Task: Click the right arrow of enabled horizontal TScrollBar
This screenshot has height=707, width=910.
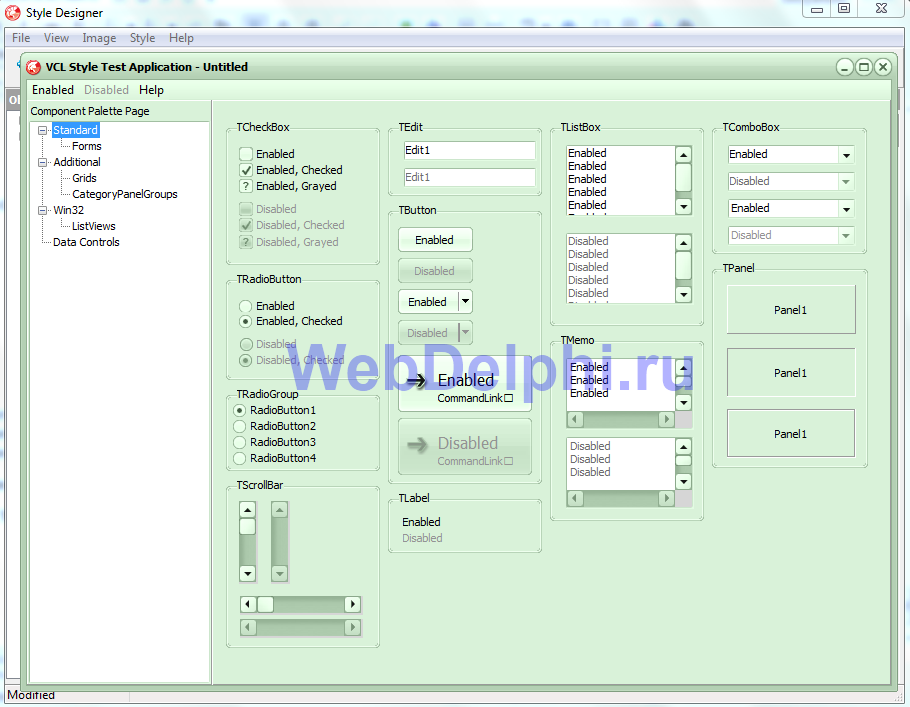Action: pos(352,604)
